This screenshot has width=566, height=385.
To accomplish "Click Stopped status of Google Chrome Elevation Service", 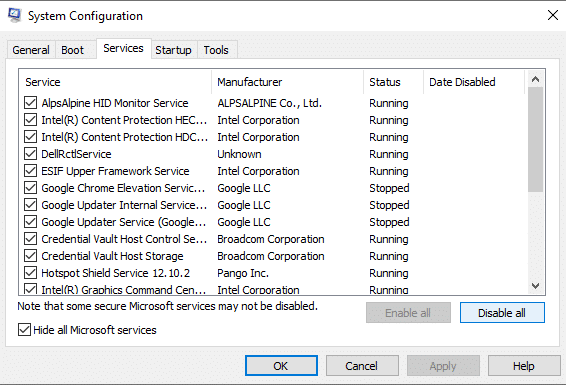I will coord(389,188).
